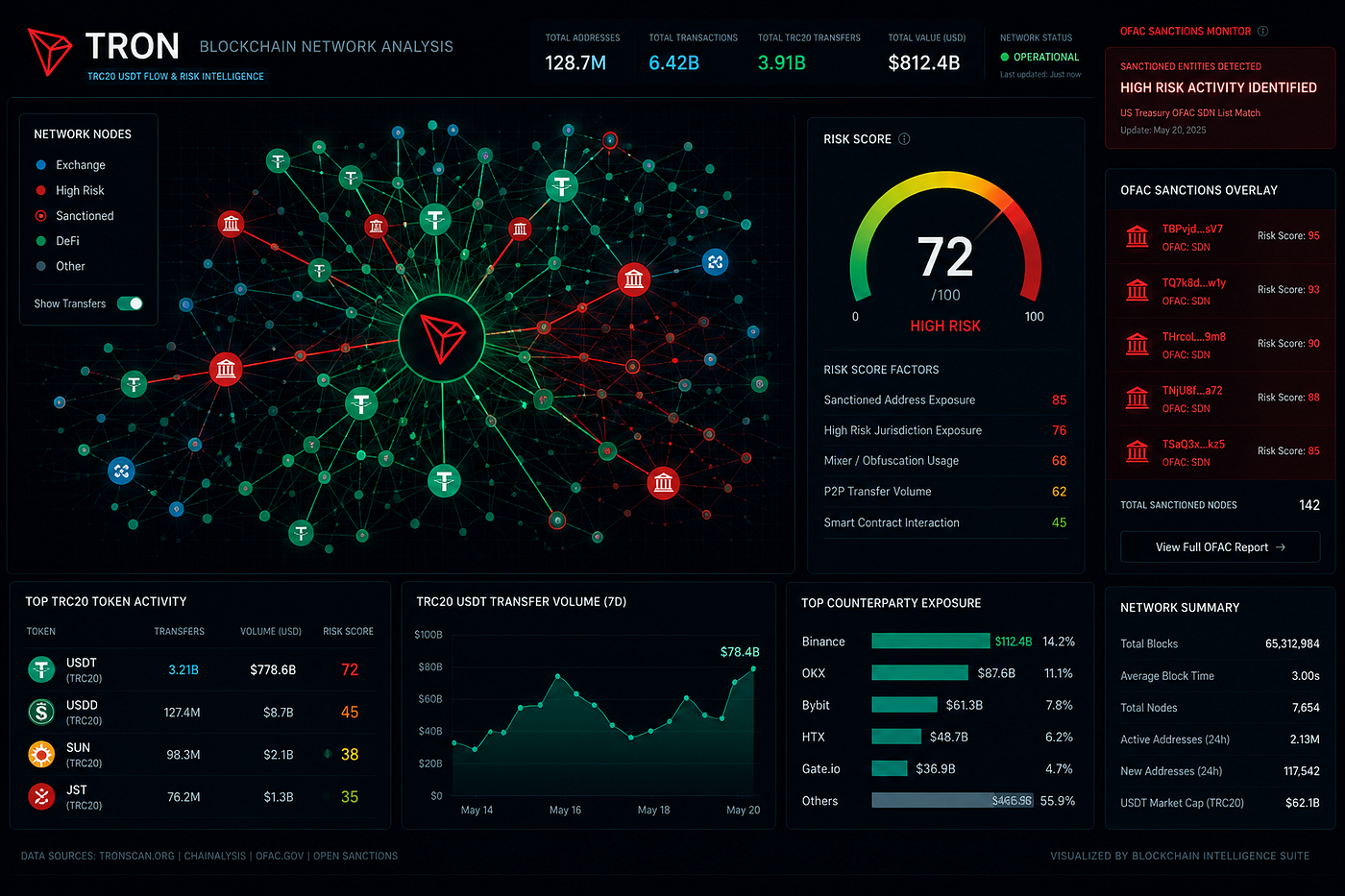Click HTX exposure bar
Image resolution: width=1345 pixels, height=896 pixels.
pyautogui.click(x=897, y=737)
